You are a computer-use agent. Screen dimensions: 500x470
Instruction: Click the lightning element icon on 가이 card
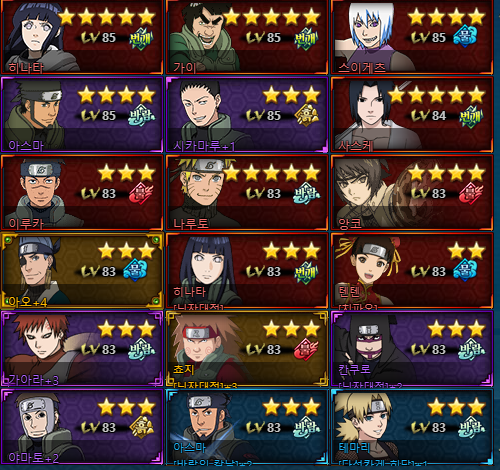click(306, 38)
